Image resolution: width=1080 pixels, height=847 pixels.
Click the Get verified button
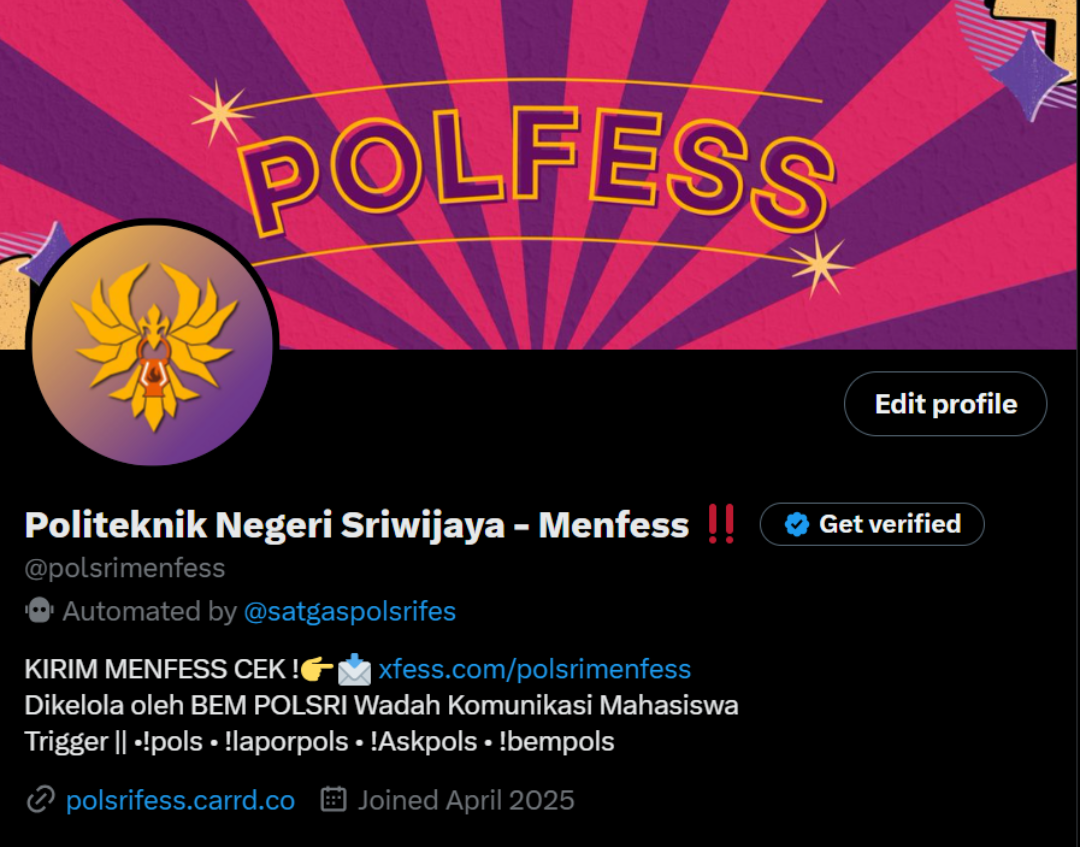click(x=872, y=524)
